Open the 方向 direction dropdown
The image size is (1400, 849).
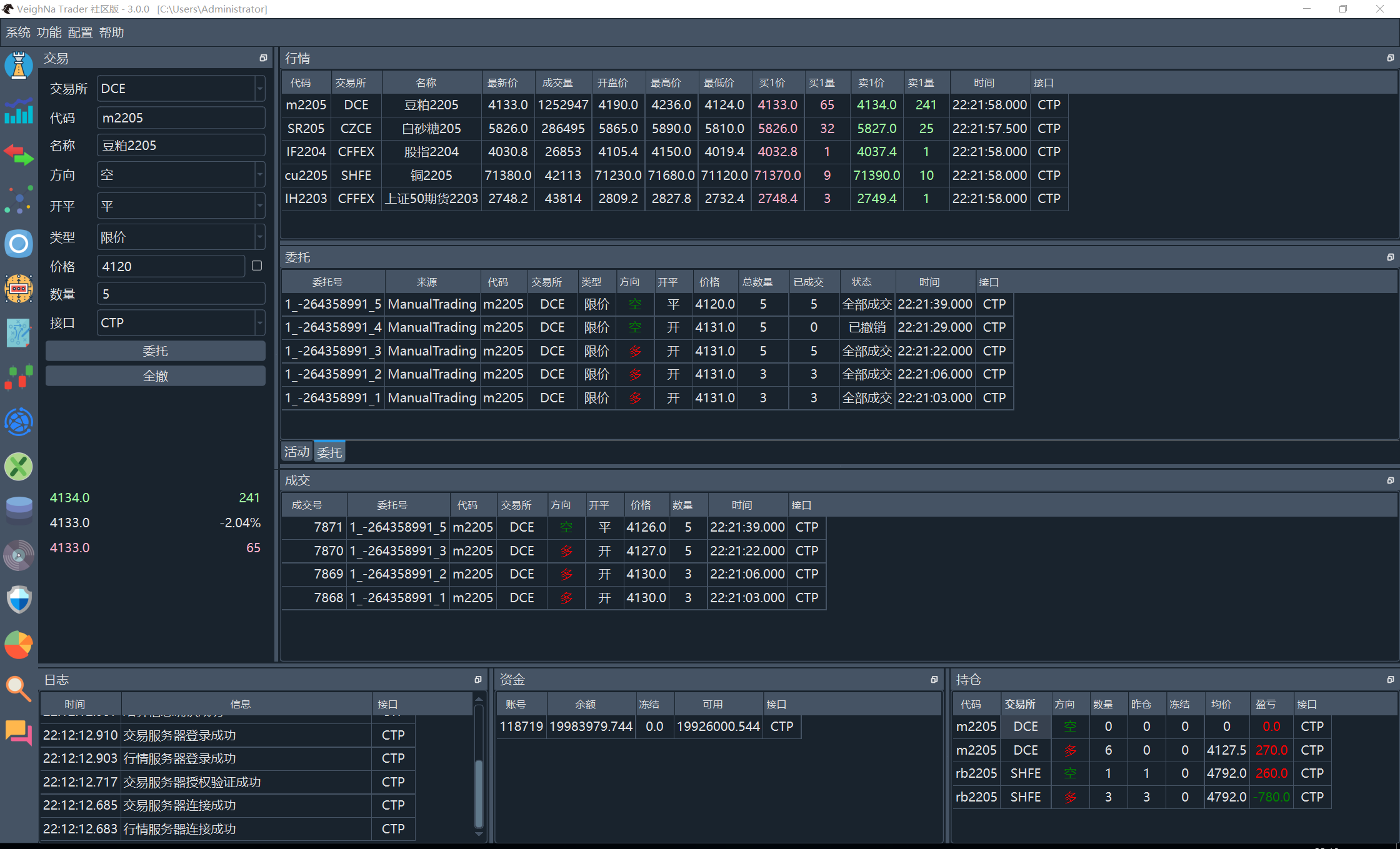pyautogui.click(x=259, y=175)
